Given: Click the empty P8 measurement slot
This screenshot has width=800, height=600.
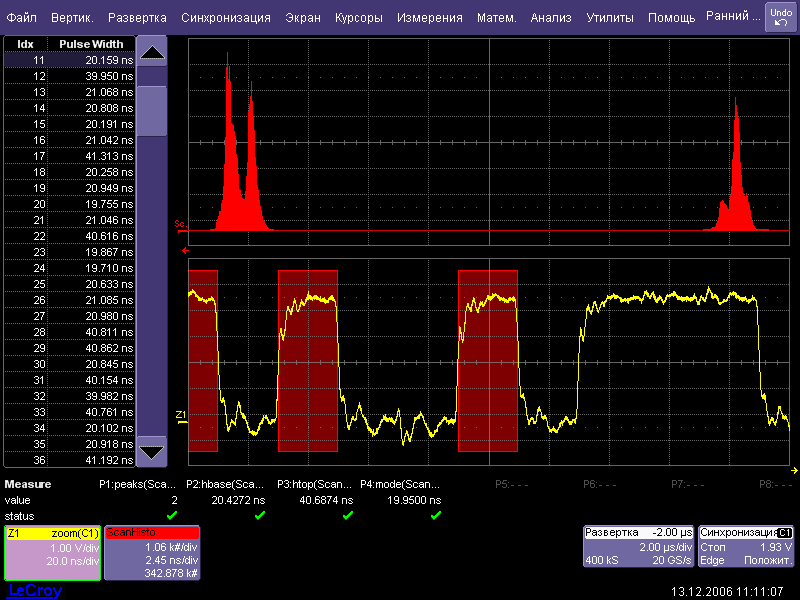Looking at the screenshot, I should [775, 484].
